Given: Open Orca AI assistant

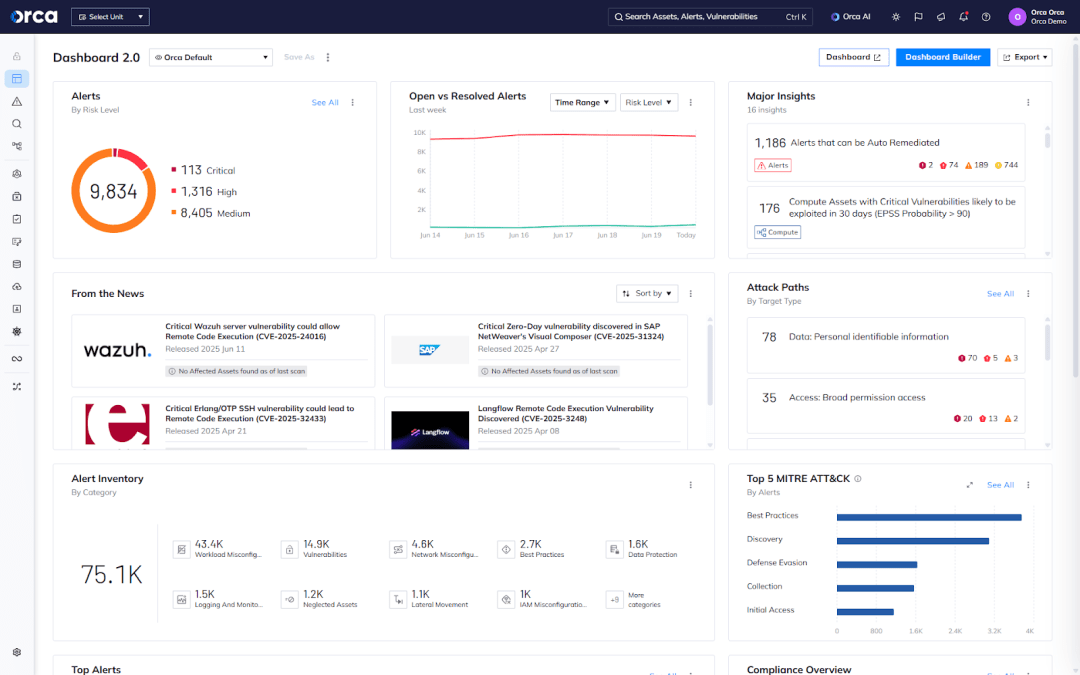Looking at the screenshot, I should click(851, 17).
